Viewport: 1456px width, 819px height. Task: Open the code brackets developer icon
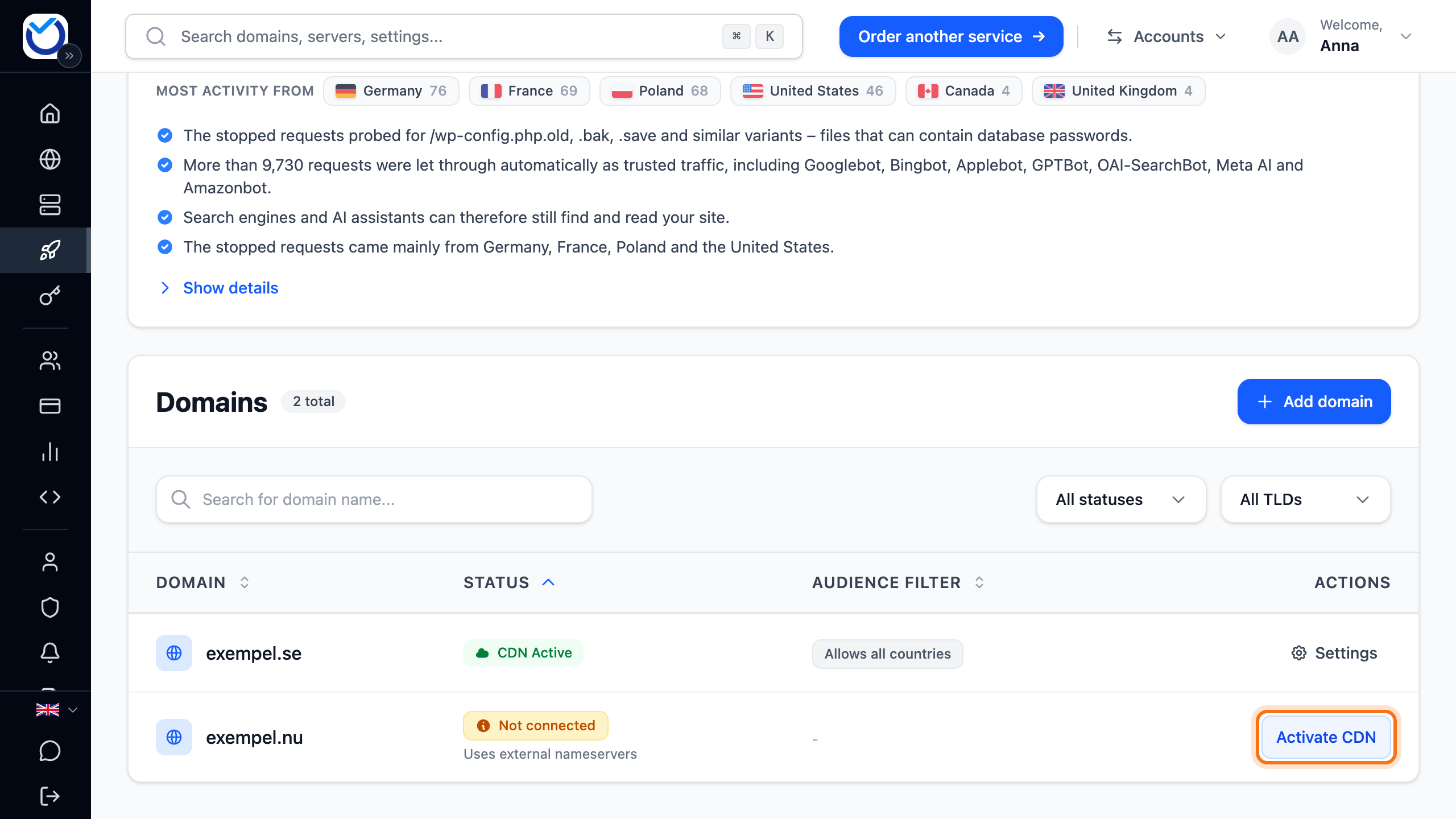pyautogui.click(x=50, y=497)
